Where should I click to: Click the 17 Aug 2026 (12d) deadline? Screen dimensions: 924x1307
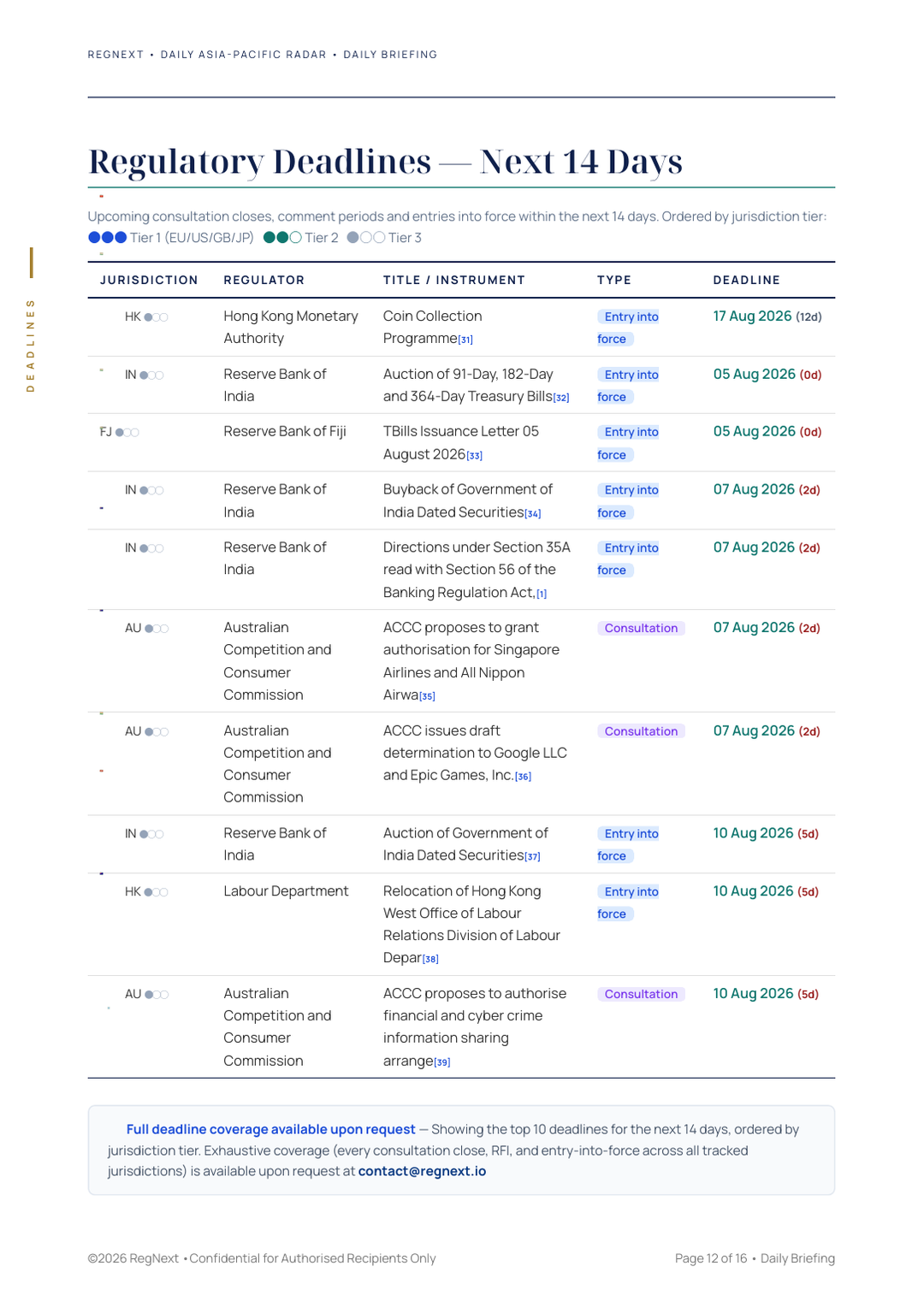(767, 316)
